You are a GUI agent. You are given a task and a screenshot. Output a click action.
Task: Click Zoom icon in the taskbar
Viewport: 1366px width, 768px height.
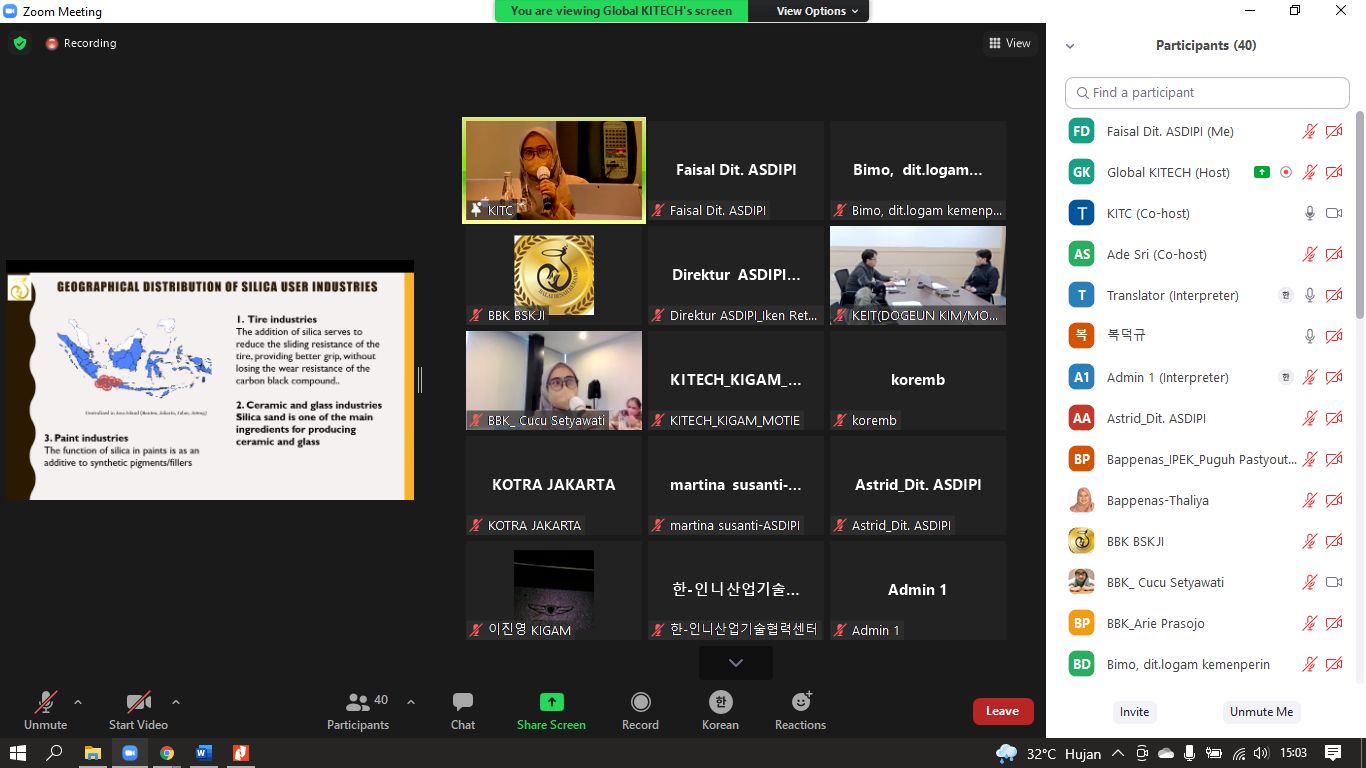point(130,753)
